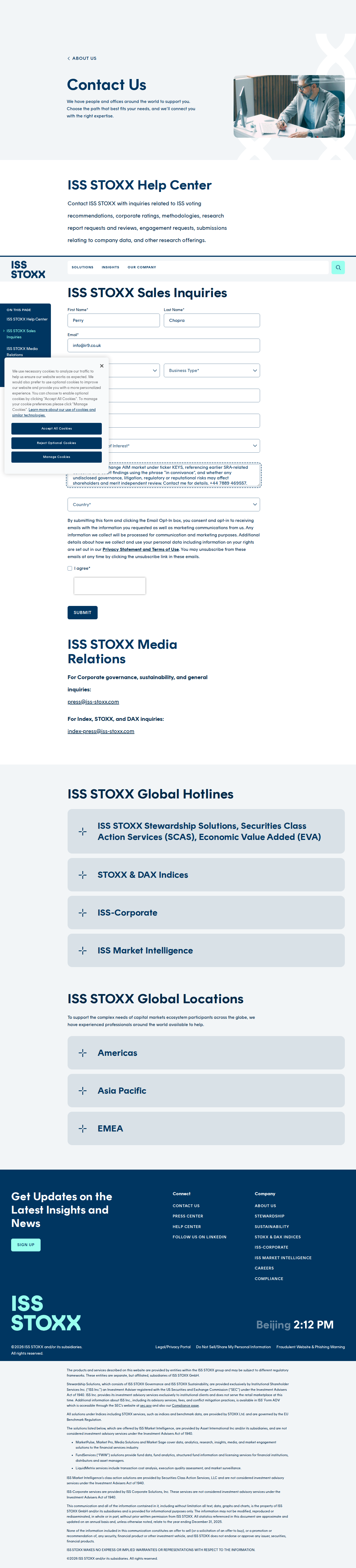
Task: Click Manage Cookies button
Action: pos(56,457)
